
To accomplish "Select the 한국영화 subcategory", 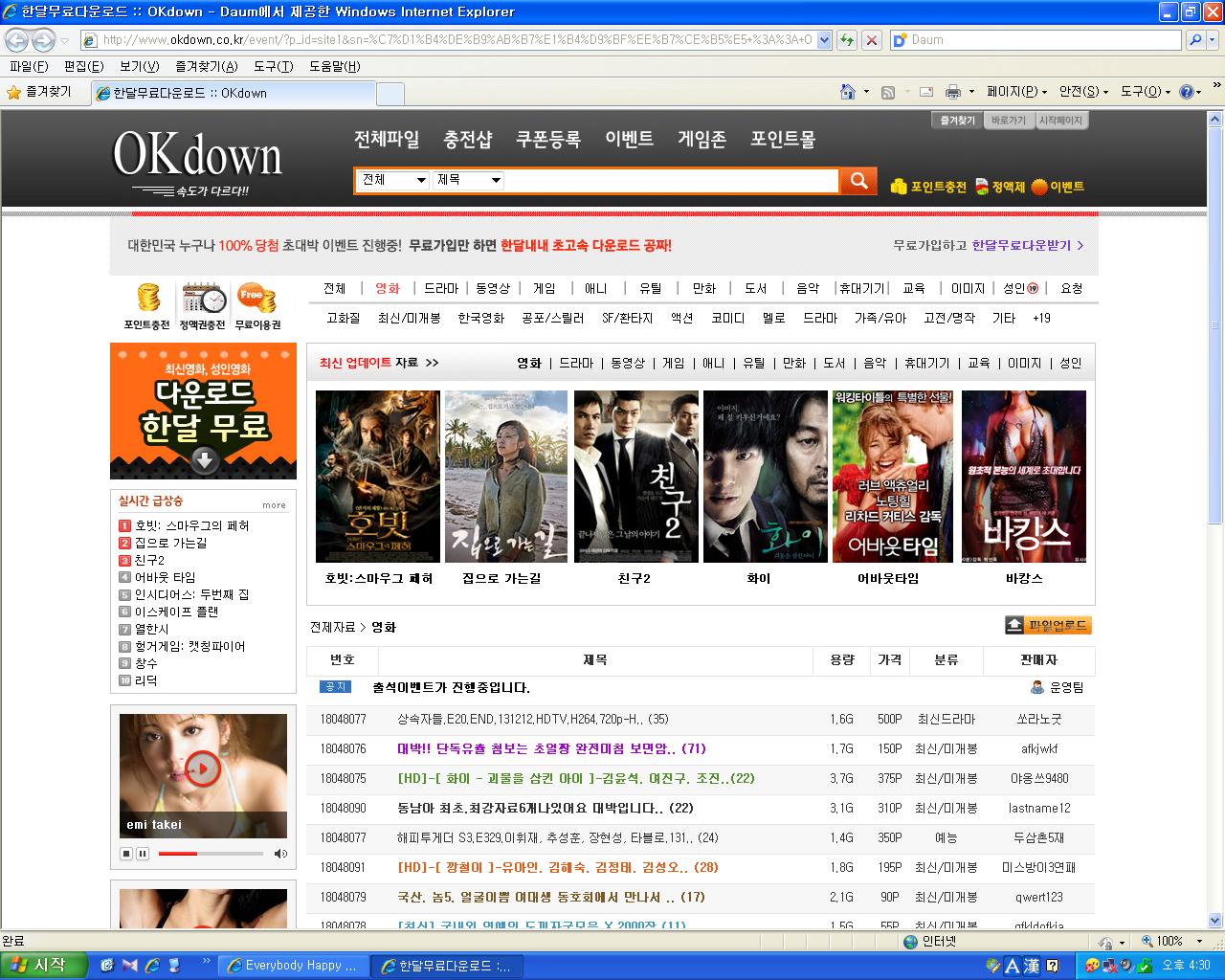I will [x=480, y=318].
